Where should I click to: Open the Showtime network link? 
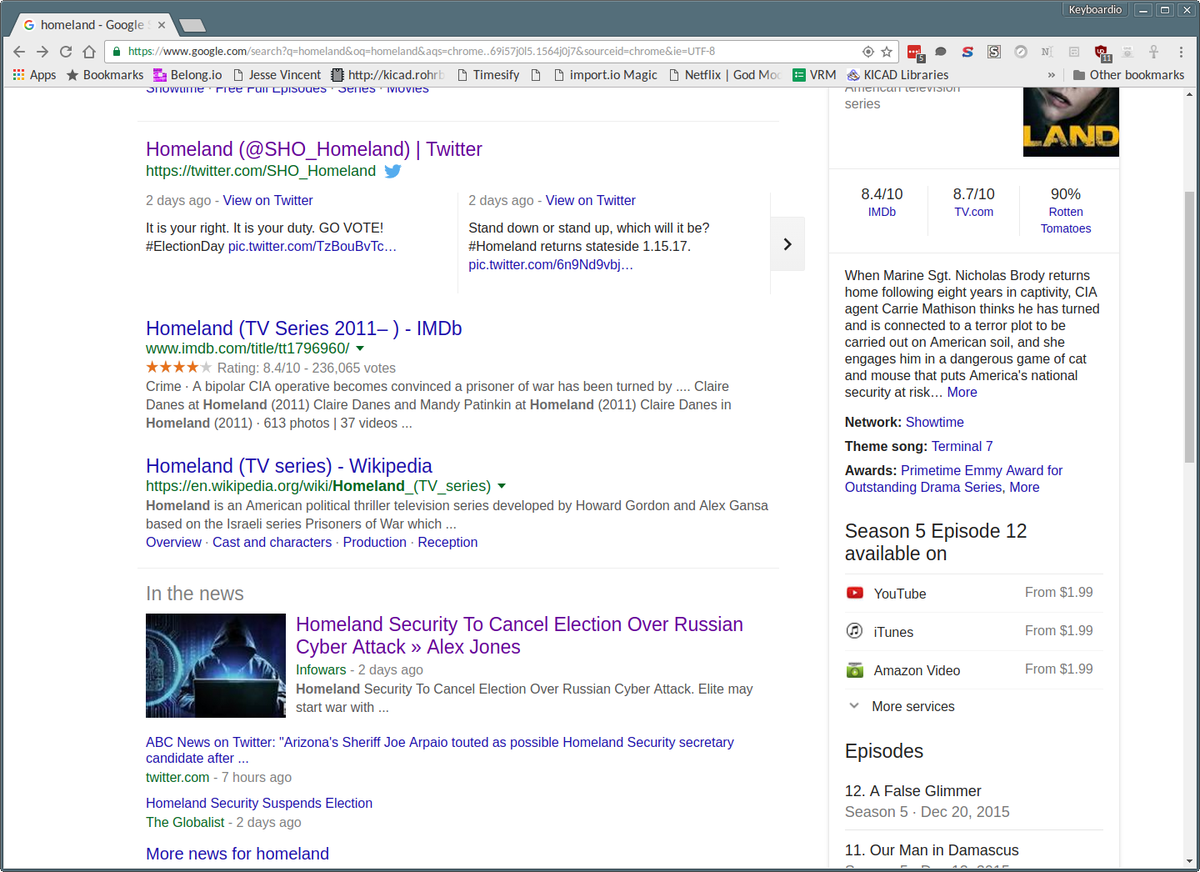pyautogui.click(x=935, y=422)
